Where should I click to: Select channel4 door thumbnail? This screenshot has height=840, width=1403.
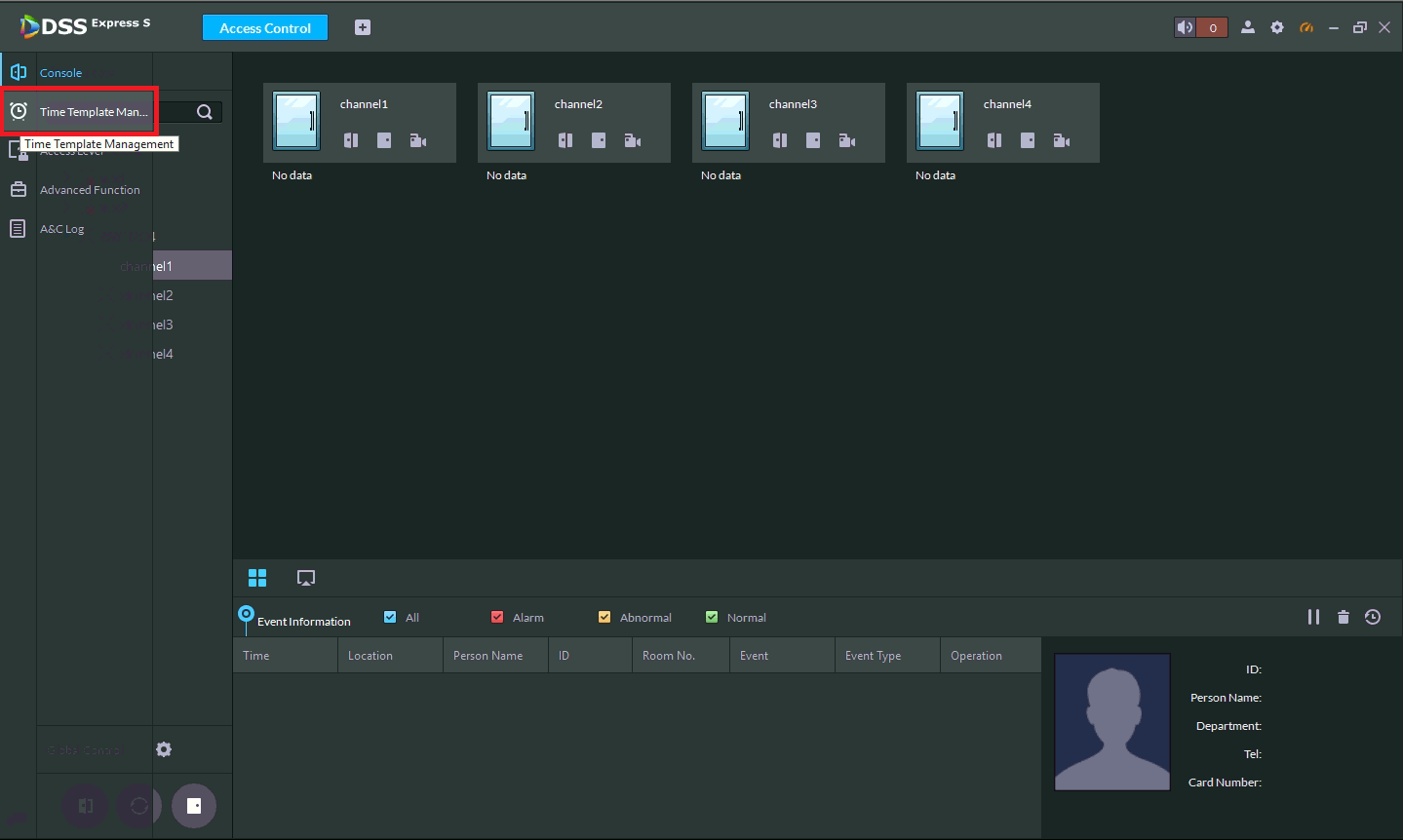pos(940,121)
